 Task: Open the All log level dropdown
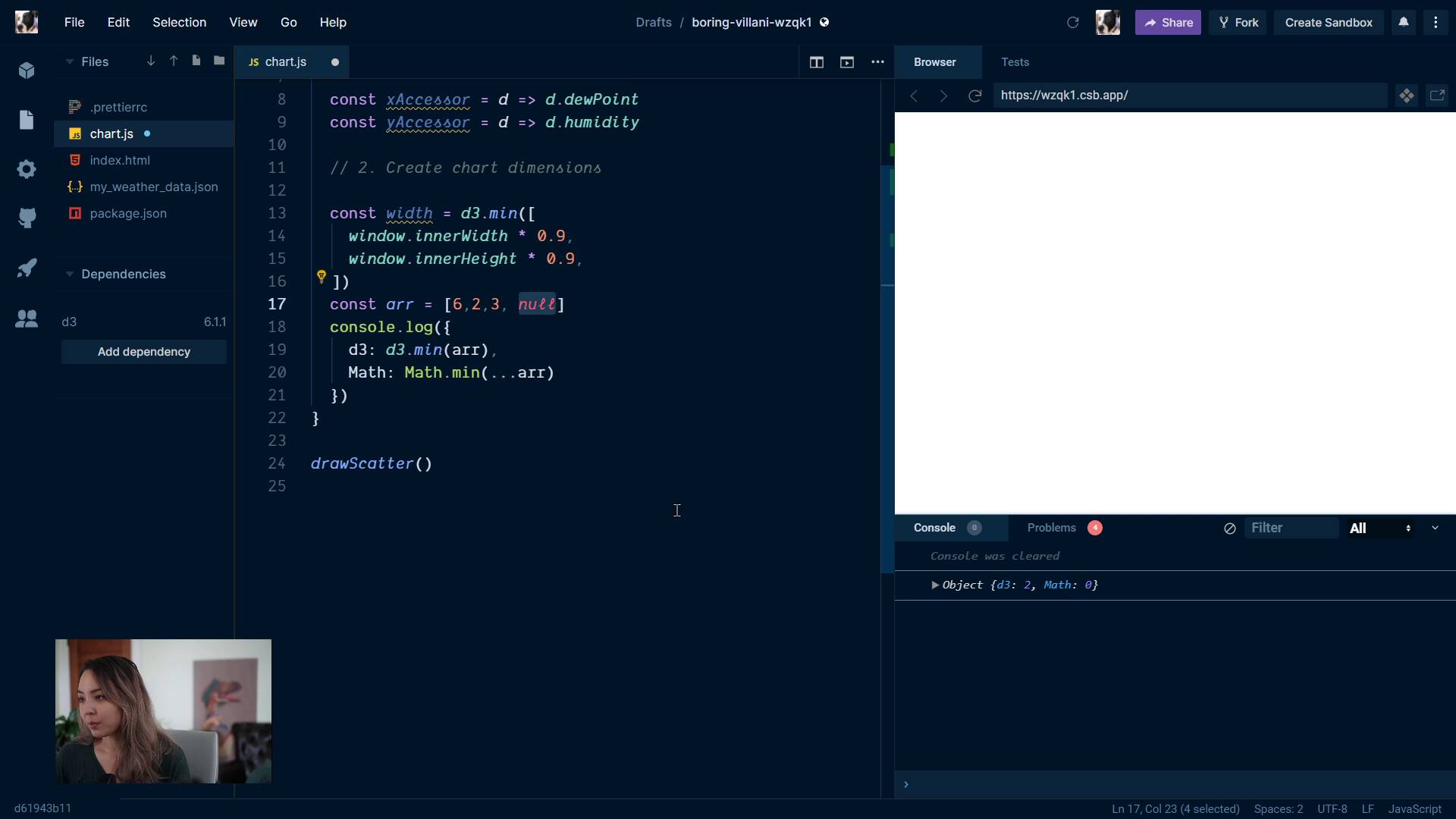click(1380, 528)
